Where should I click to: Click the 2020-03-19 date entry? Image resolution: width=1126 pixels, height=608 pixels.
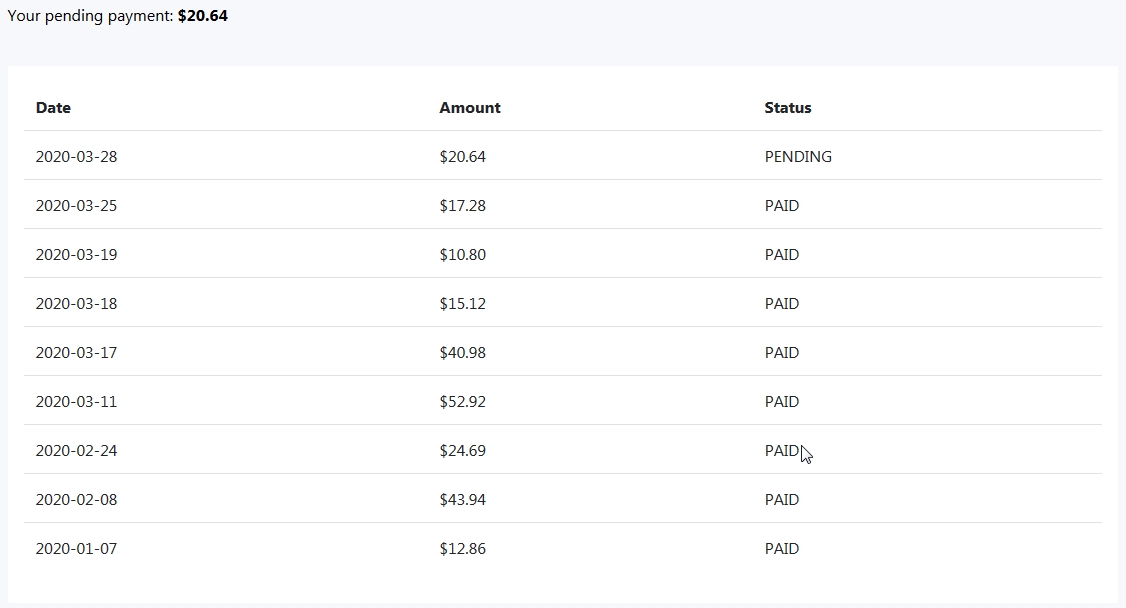pyautogui.click(x=76, y=254)
